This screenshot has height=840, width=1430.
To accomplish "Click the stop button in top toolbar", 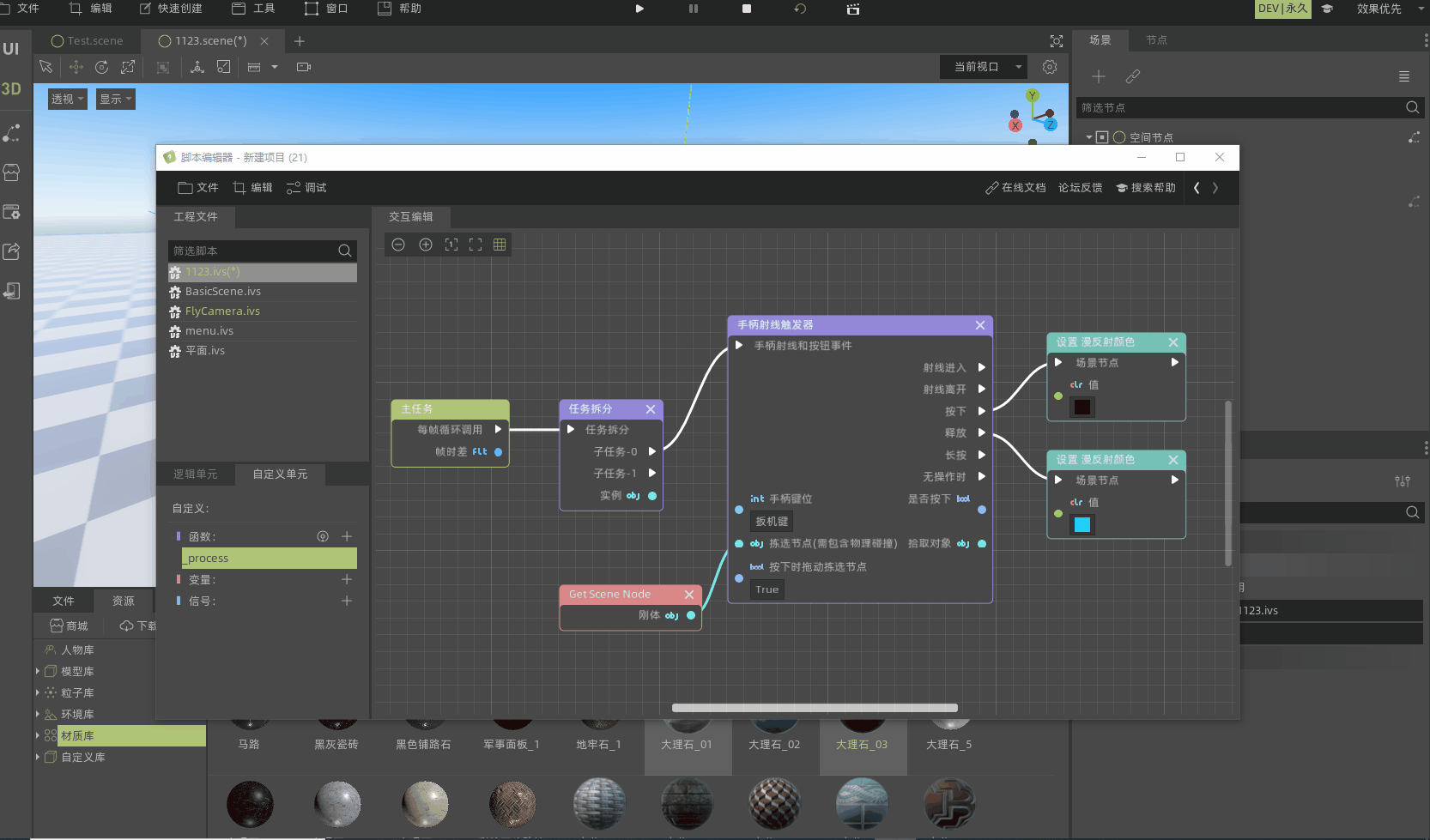I will [x=747, y=9].
